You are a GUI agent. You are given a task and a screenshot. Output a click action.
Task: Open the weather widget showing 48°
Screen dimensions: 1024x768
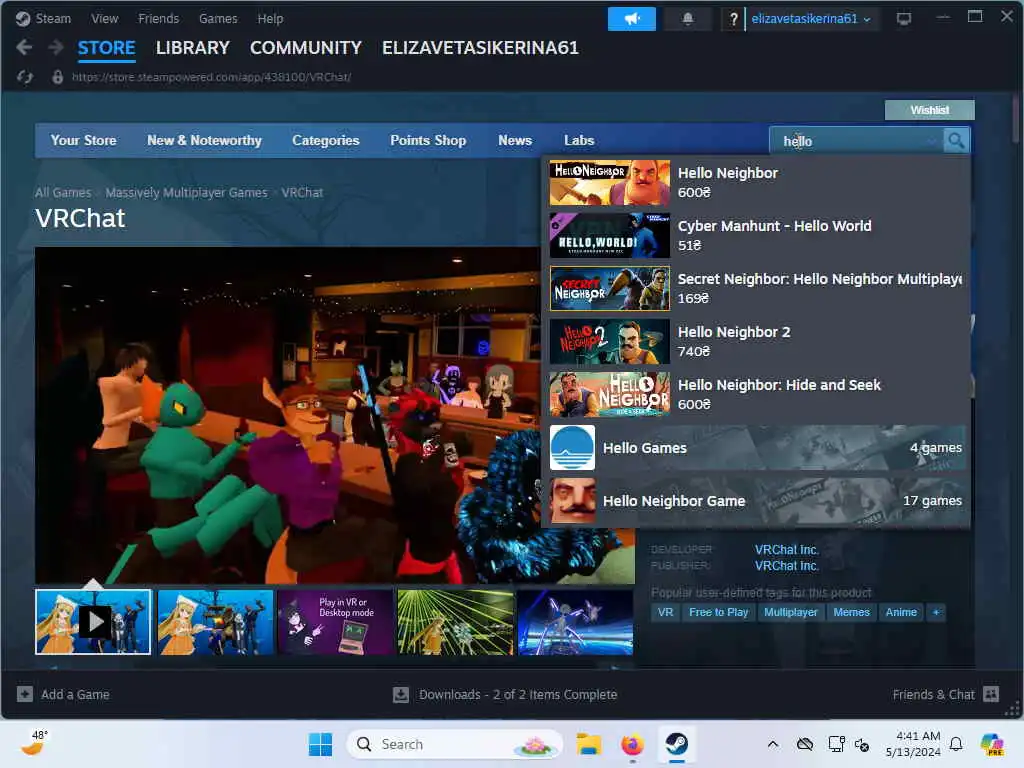[x=33, y=743]
